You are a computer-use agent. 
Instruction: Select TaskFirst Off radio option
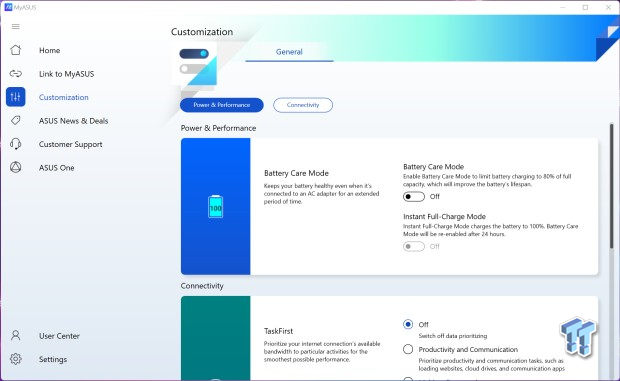coord(408,324)
